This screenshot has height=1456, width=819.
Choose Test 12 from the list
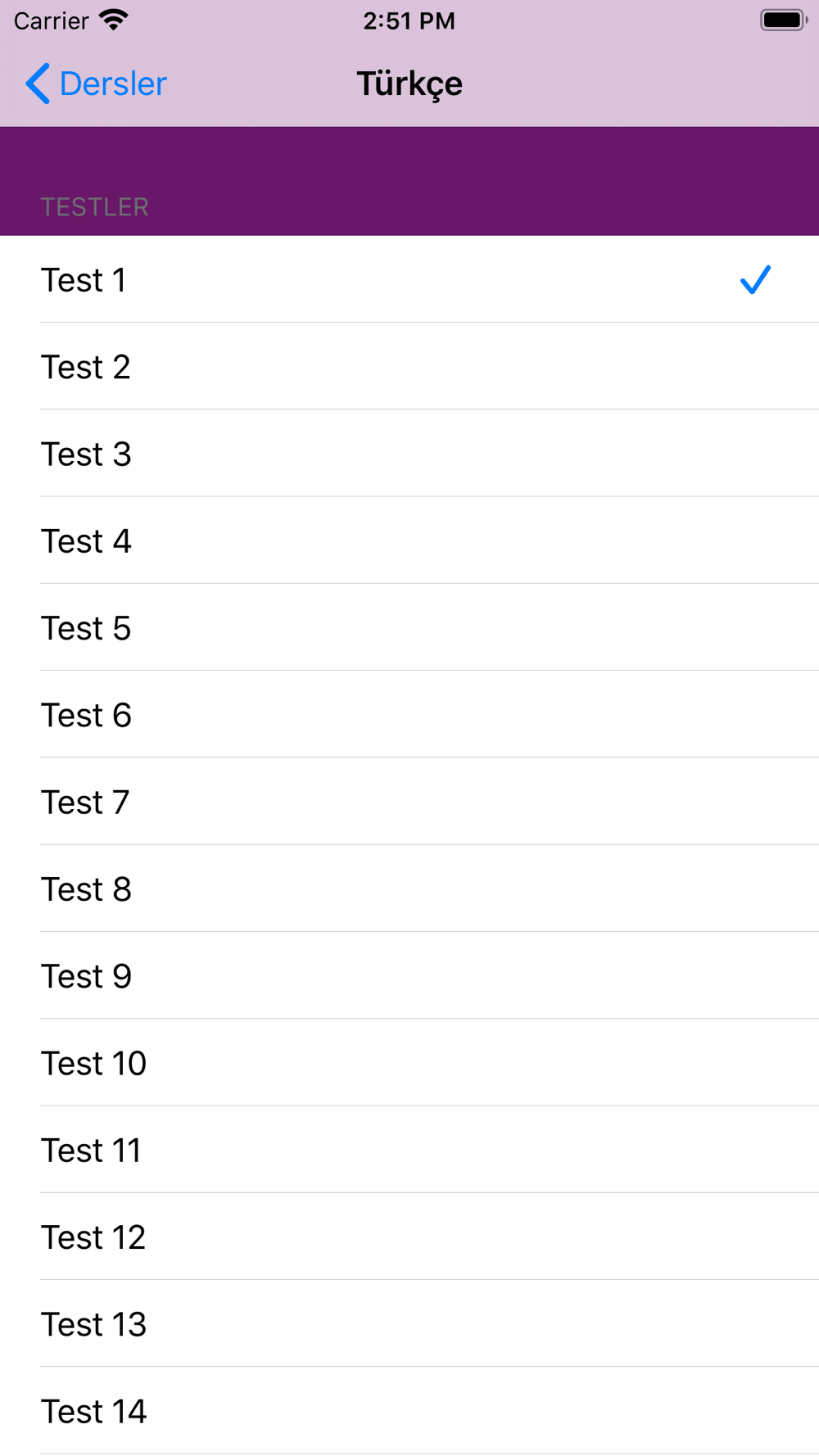pos(409,1237)
